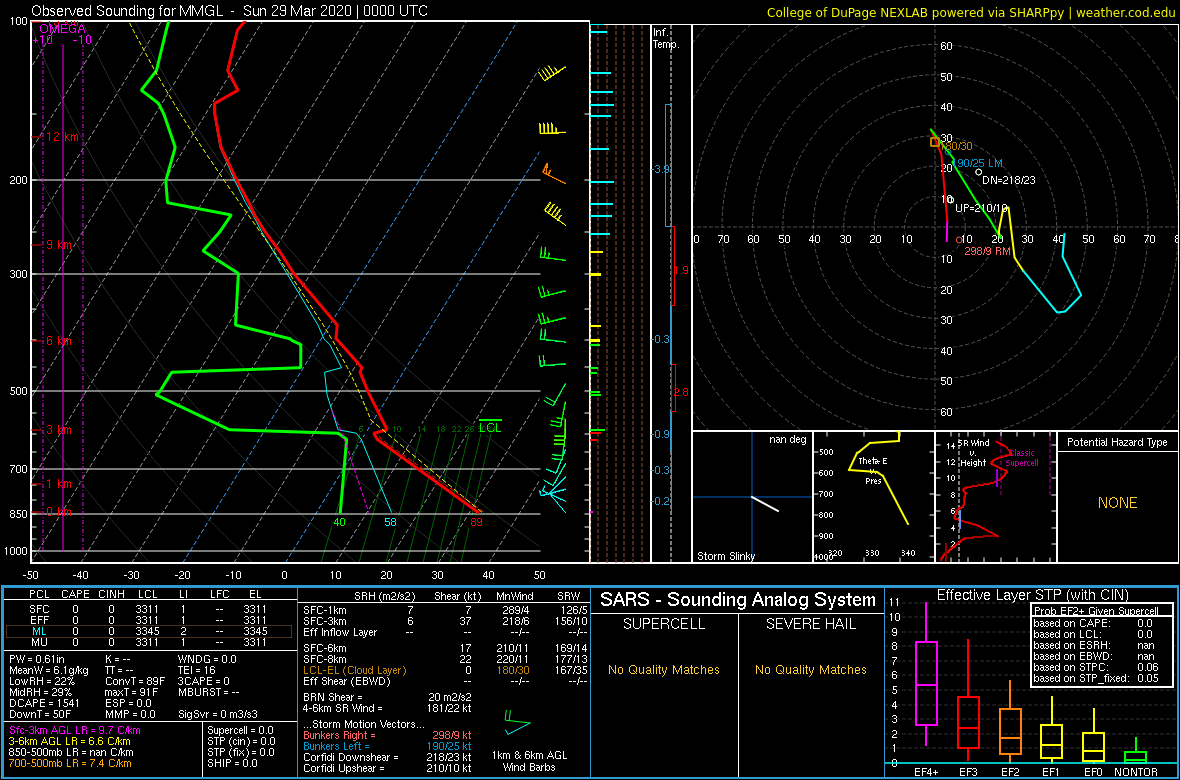Image resolution: width=1180 pixels, height=780 pixels.
Task: Click the green LCL label
Action: click(x=490, y=428)
